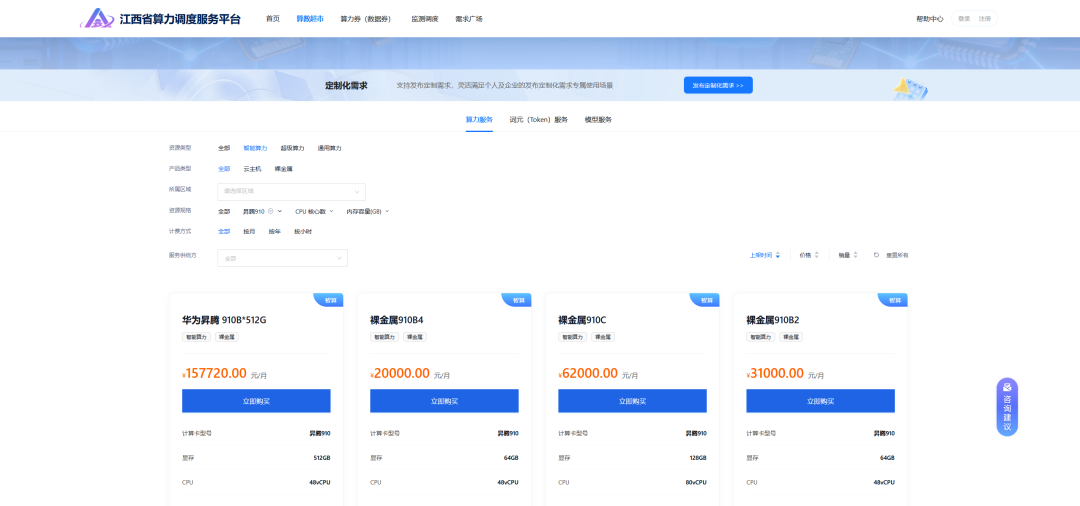Choose 按月 billing method

[249, 232]
